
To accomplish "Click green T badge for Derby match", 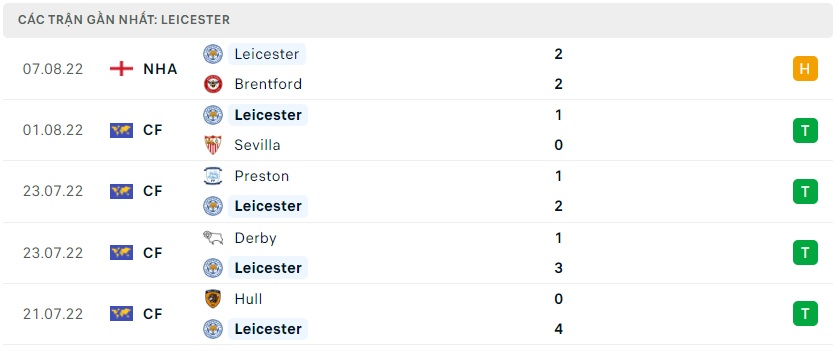I will coord(805,253).
